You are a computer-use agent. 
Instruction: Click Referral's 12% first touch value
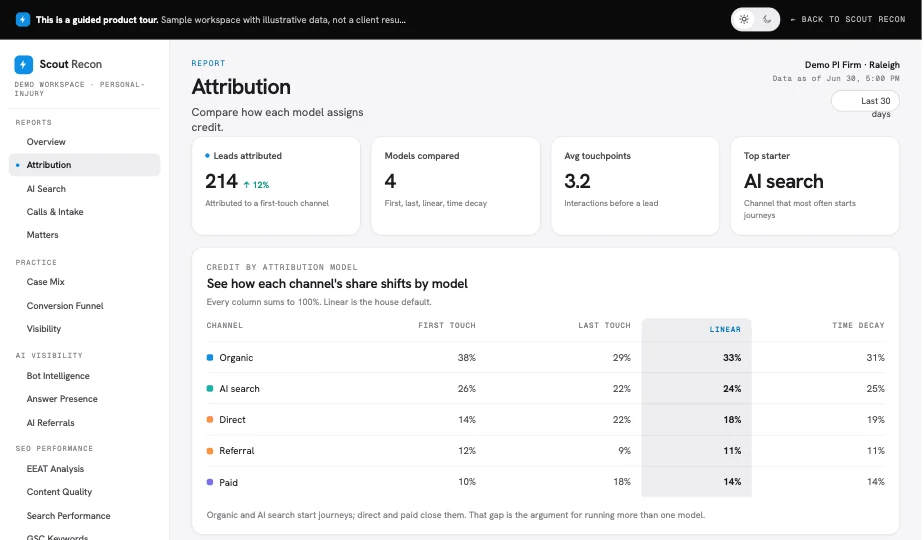coord(467,451)
